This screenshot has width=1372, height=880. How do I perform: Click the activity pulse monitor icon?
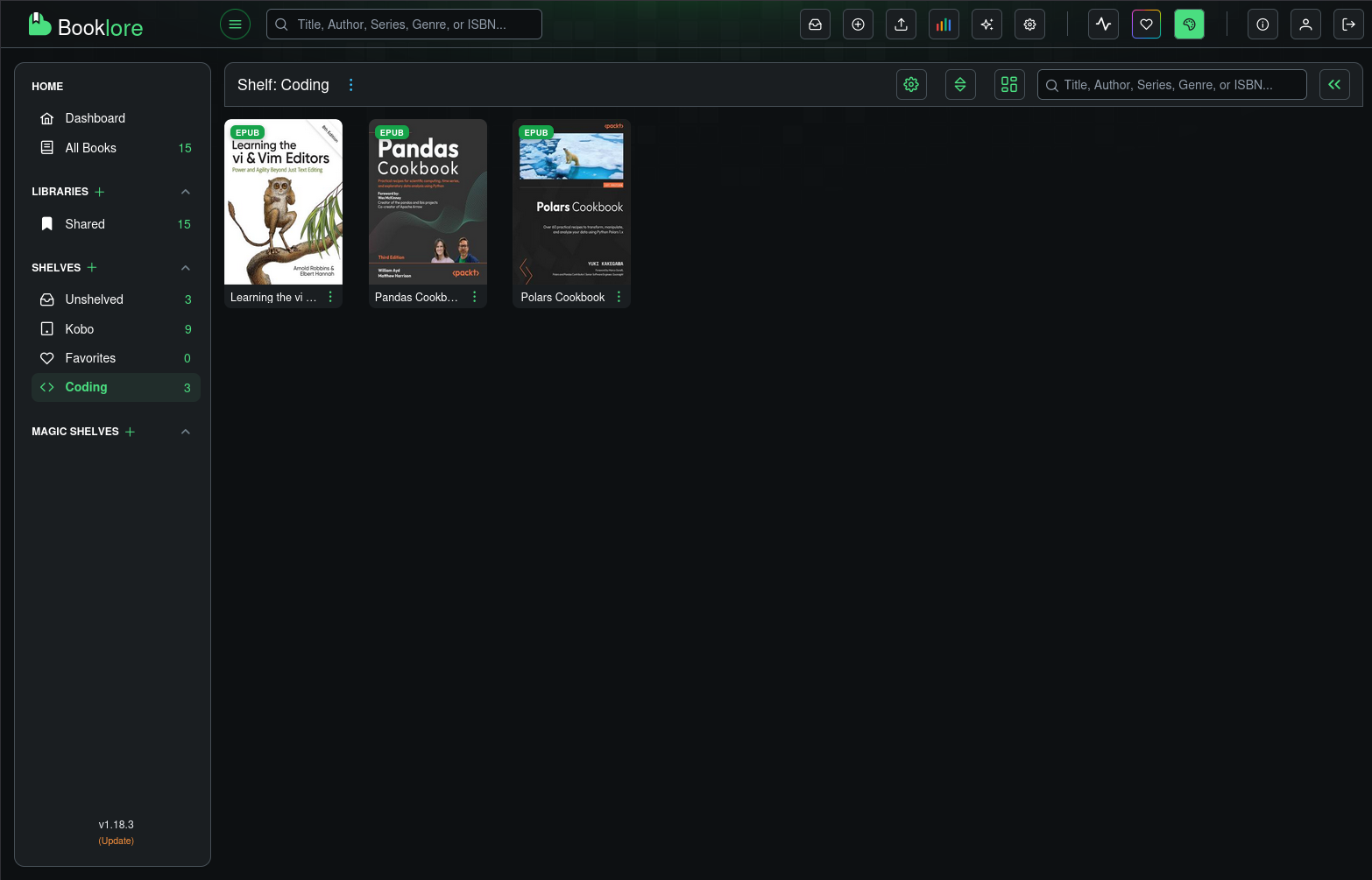1103,24
